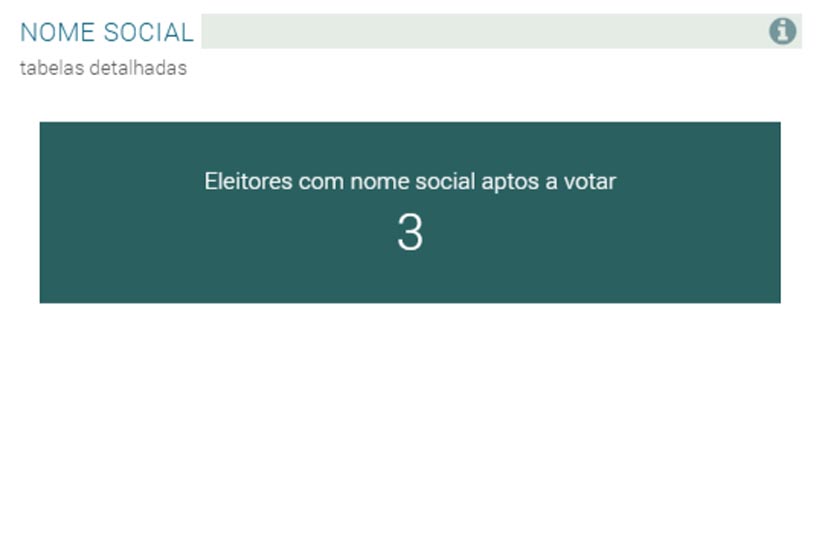Click the circular 'i' help button

coord(782,32)
